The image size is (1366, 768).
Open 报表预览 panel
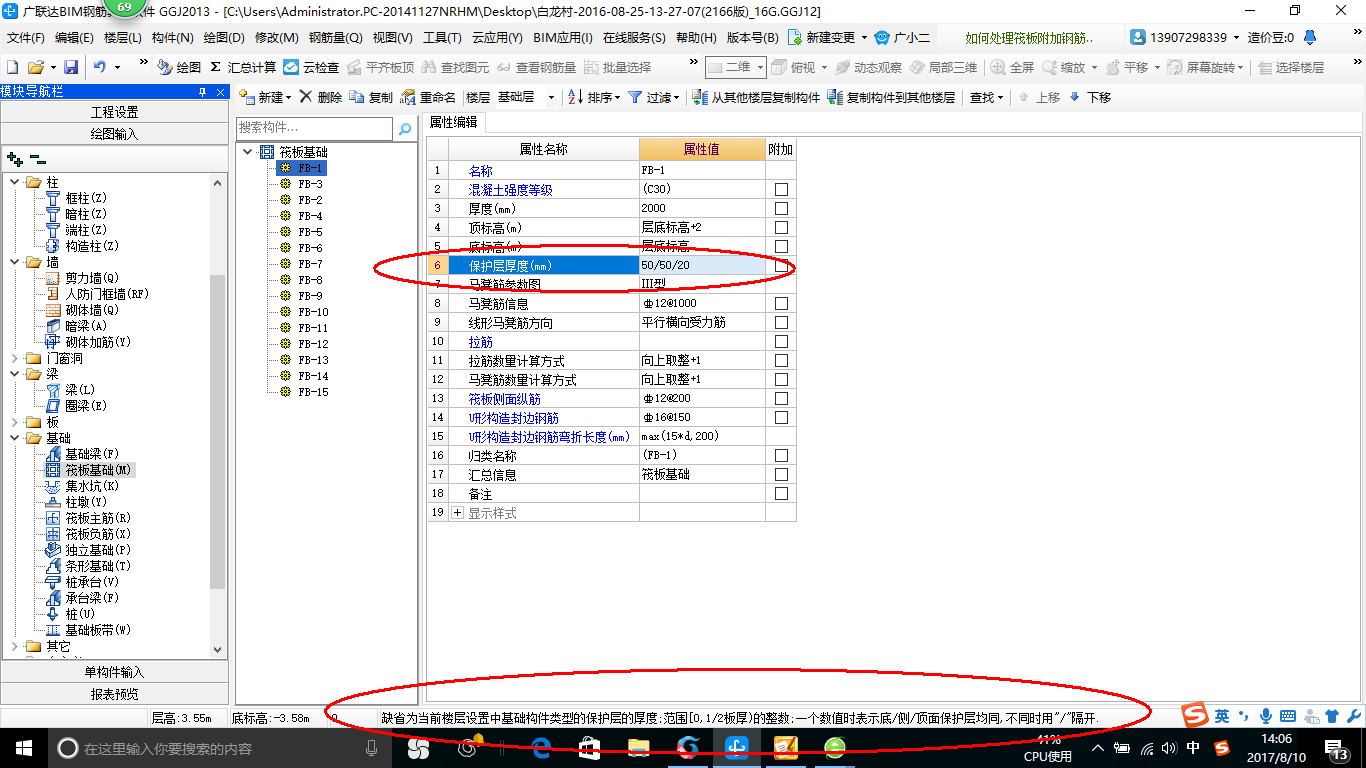pyautogui.click(x=114, y=693)
